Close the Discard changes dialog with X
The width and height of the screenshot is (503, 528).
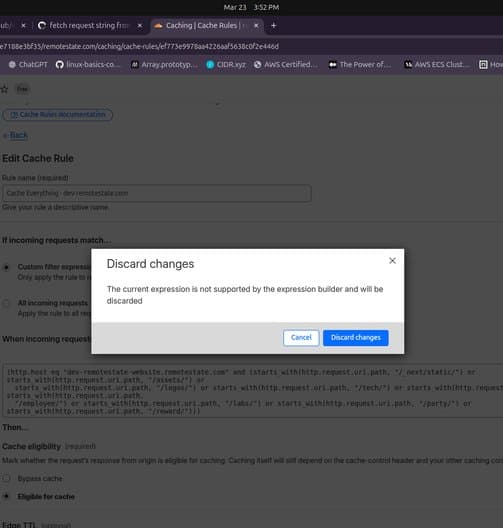click(392, 261)
